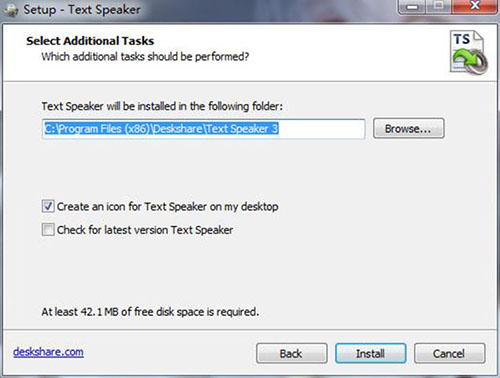Image resolution: width=500 pixels, height=378 pixels.
Task: Open the Browse folder dialog
Action: (x=409, y=128)
